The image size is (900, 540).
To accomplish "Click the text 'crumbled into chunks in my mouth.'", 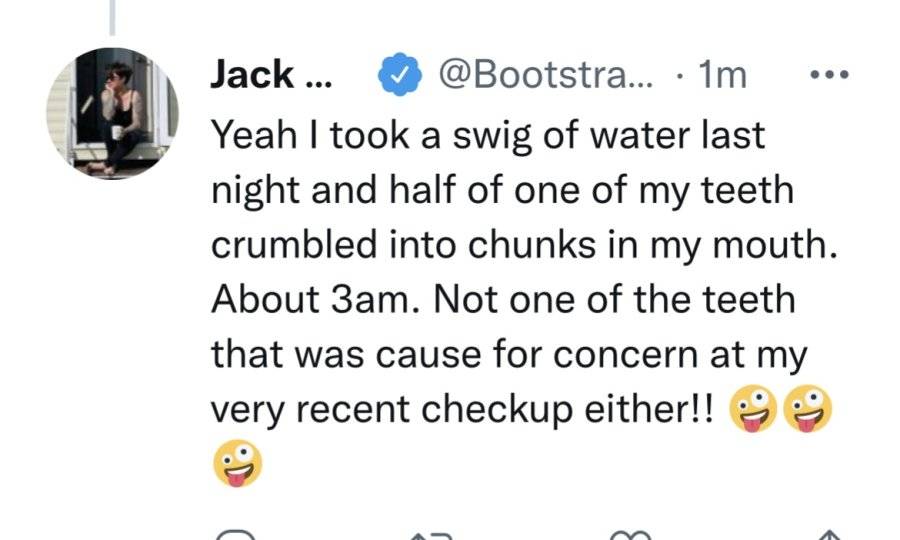I will tap(524, 245).
